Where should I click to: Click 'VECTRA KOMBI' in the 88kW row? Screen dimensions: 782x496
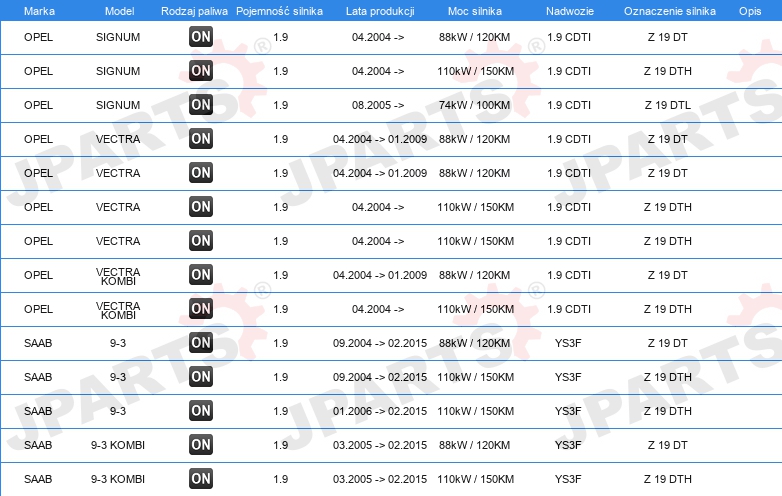tap(118, 276)
